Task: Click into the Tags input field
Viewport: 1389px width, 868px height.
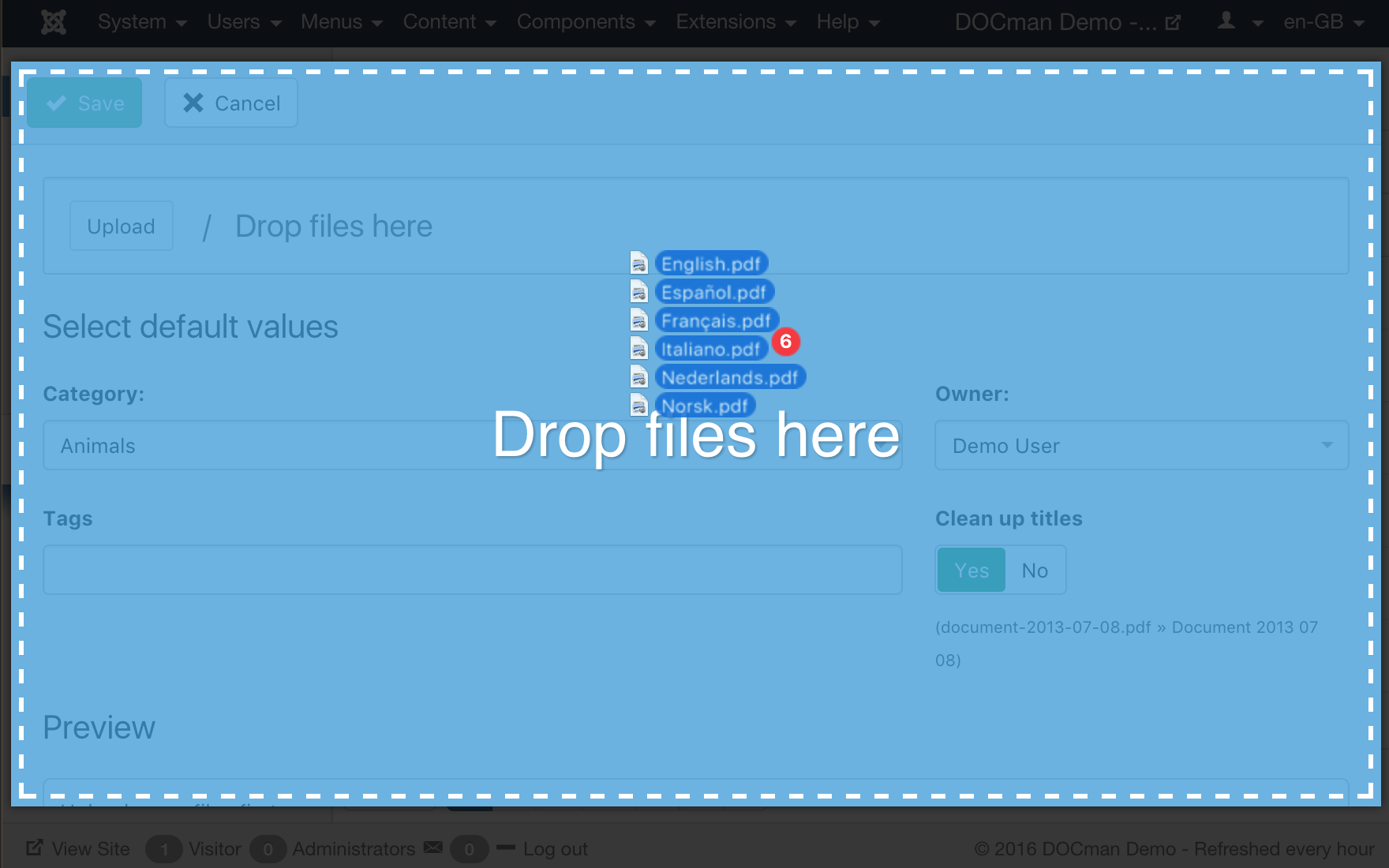Action: [x=472, y=570]
